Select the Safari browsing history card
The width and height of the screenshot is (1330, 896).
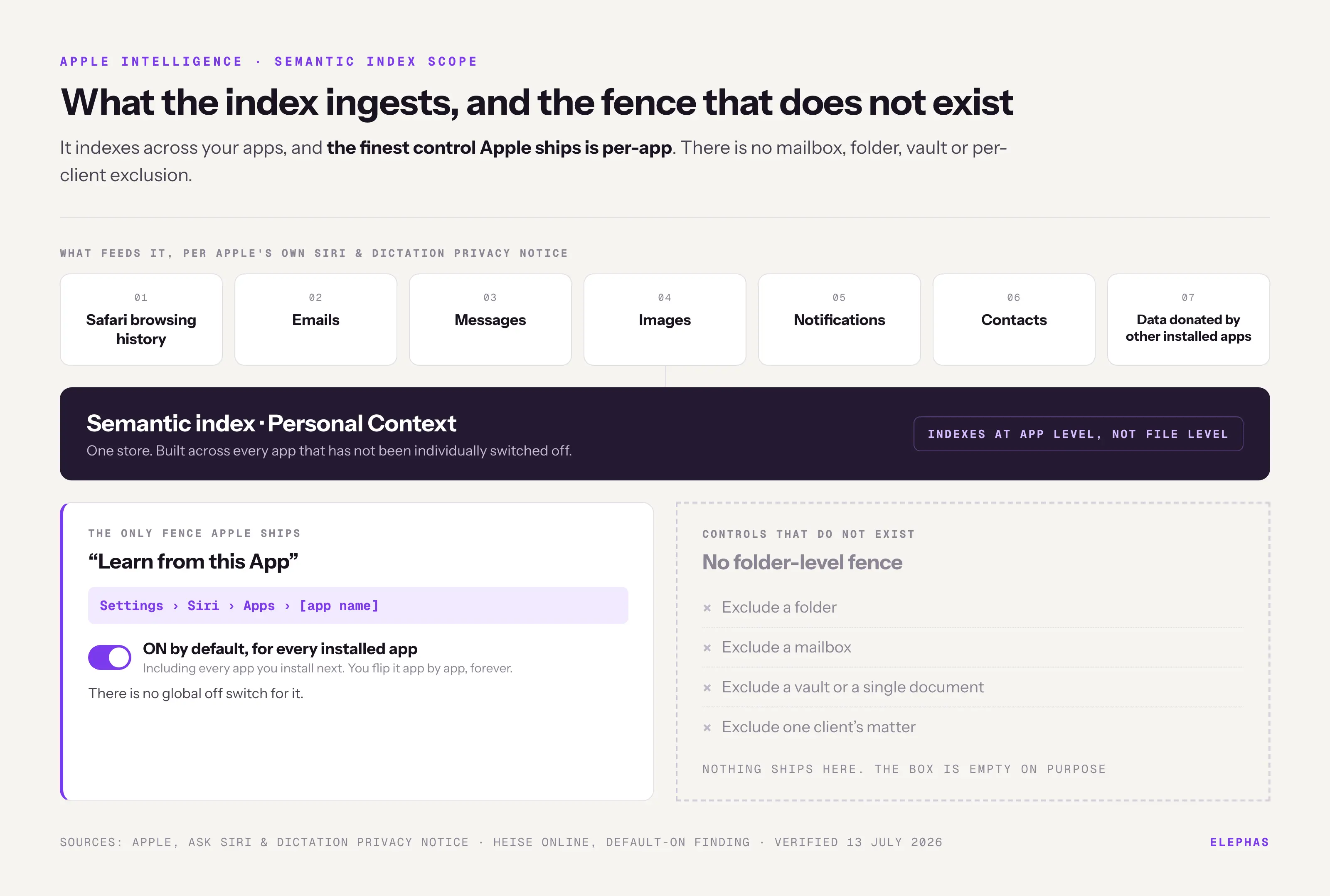[141, 320]
